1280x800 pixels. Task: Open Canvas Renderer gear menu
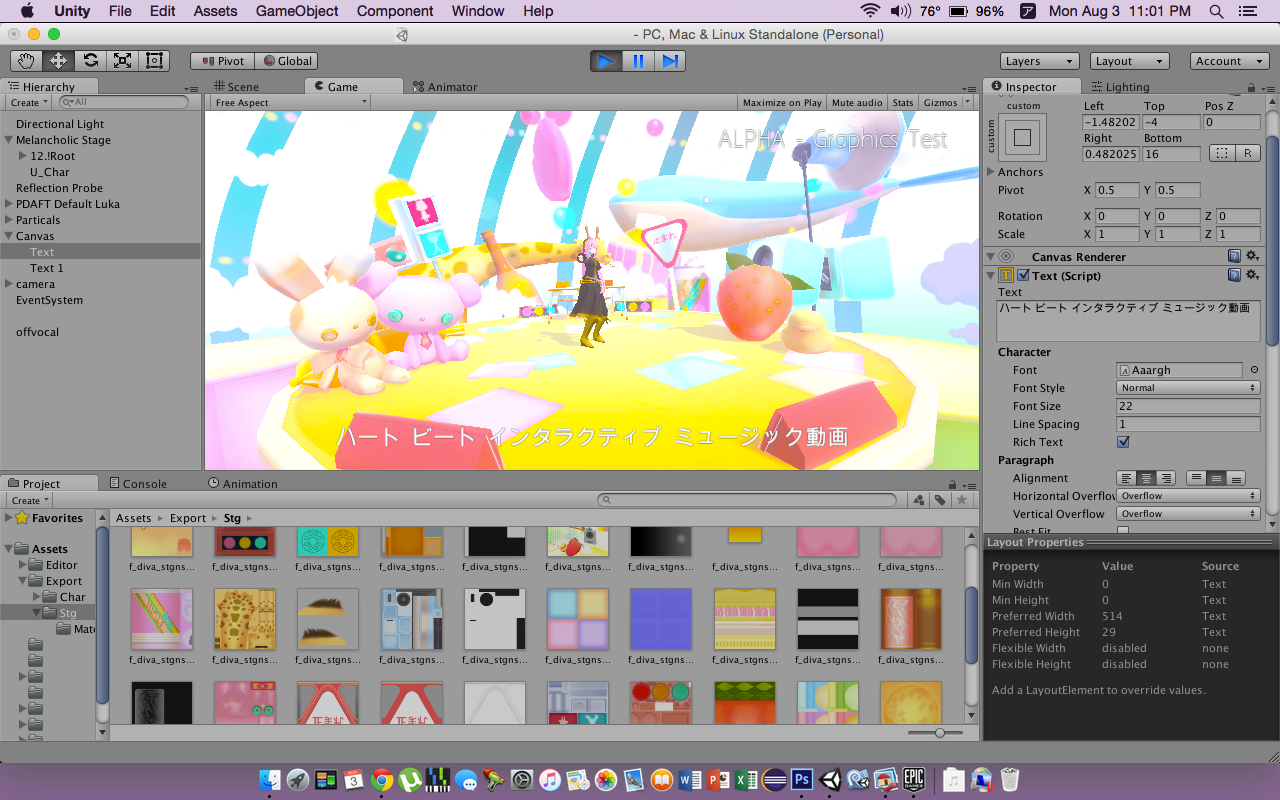(1251, 257)
